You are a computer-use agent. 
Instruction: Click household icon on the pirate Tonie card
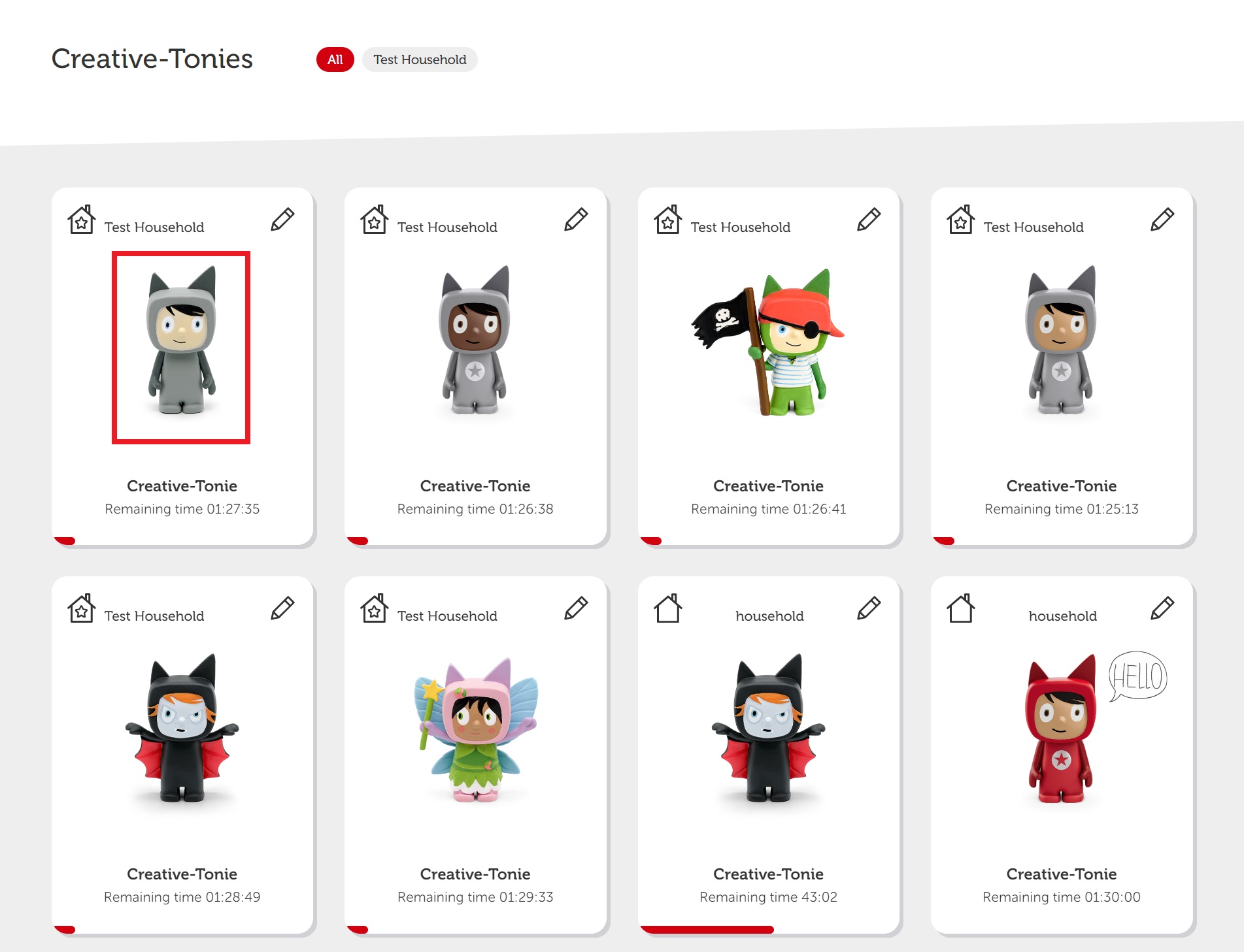pos(668,220)
